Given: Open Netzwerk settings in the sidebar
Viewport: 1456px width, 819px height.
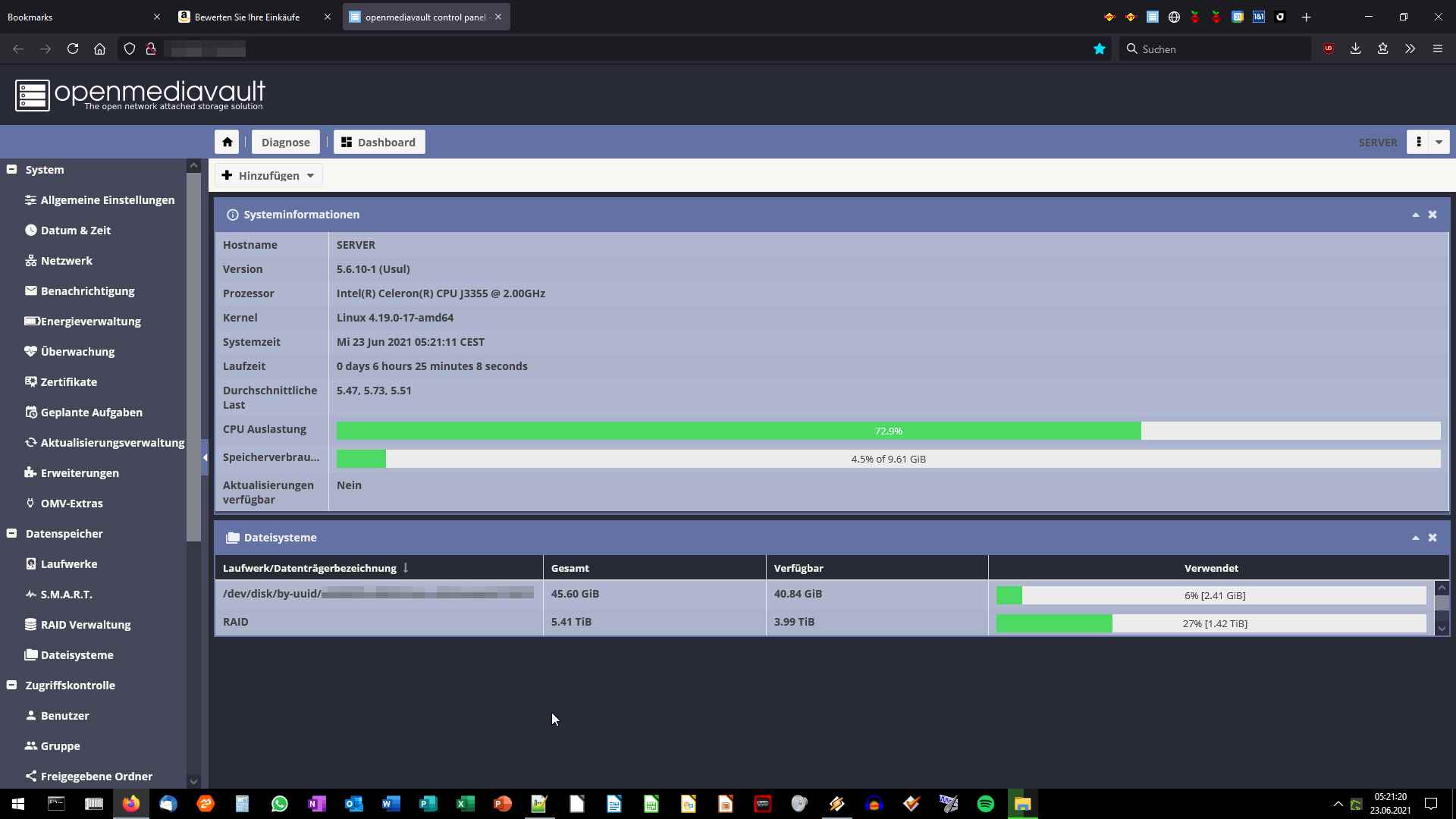Looking at the screenshot, I should click(66, 261).
